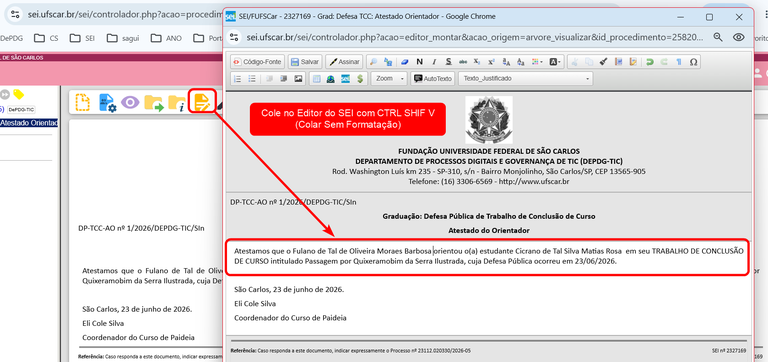This screenshot has width=768, height=362.
Task: Select Atestado Orientador in the process tree
Action: coord(29,123)
